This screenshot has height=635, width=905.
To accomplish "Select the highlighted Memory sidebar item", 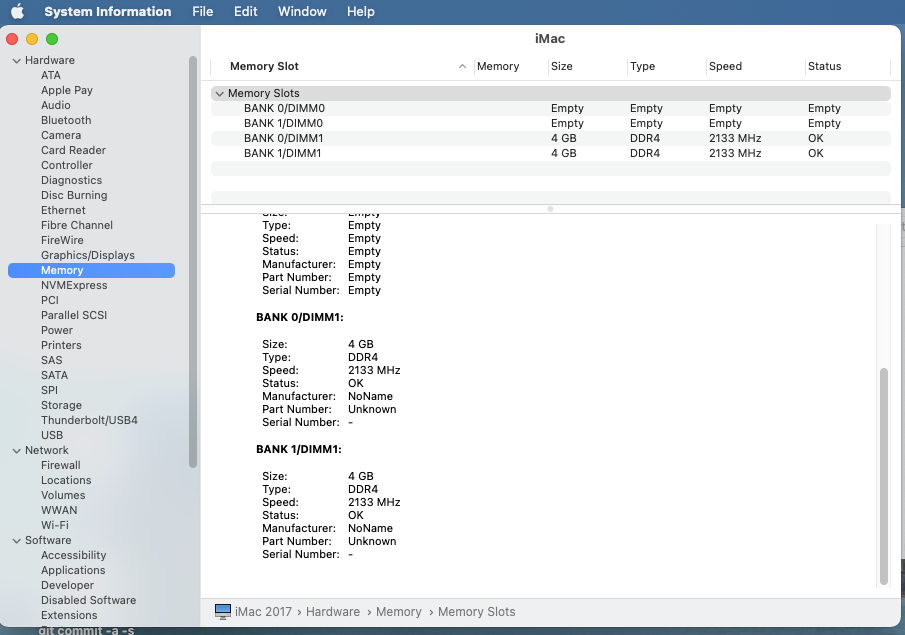I will click(91, 271).
